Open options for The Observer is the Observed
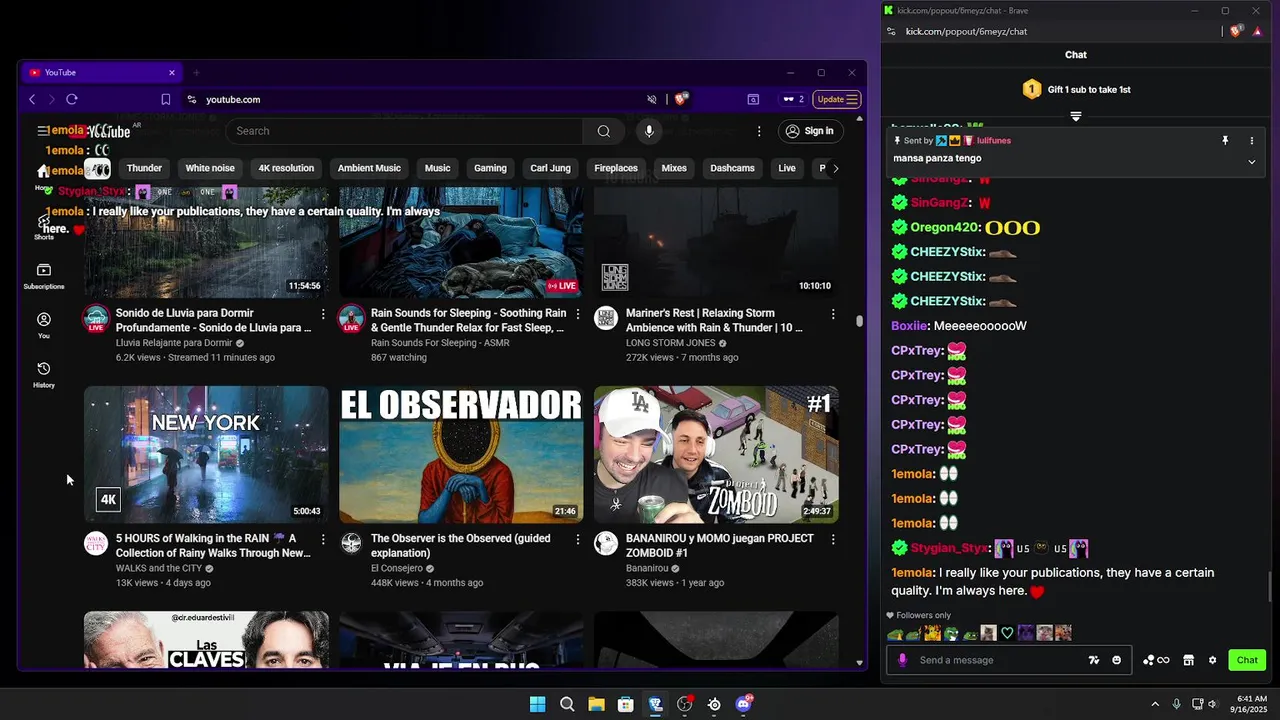Image resolution: width=1280 pixels, height=720 pixels. click(x=578, y=539)
